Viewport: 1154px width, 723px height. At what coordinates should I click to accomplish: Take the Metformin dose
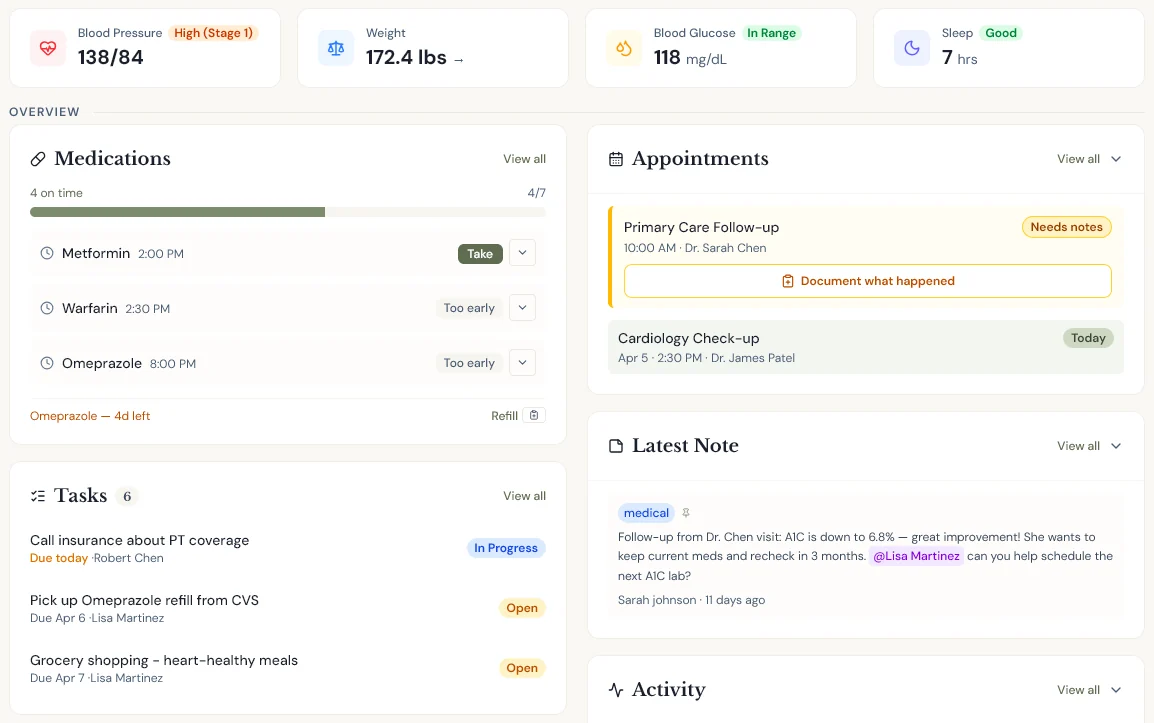(480, 254)
